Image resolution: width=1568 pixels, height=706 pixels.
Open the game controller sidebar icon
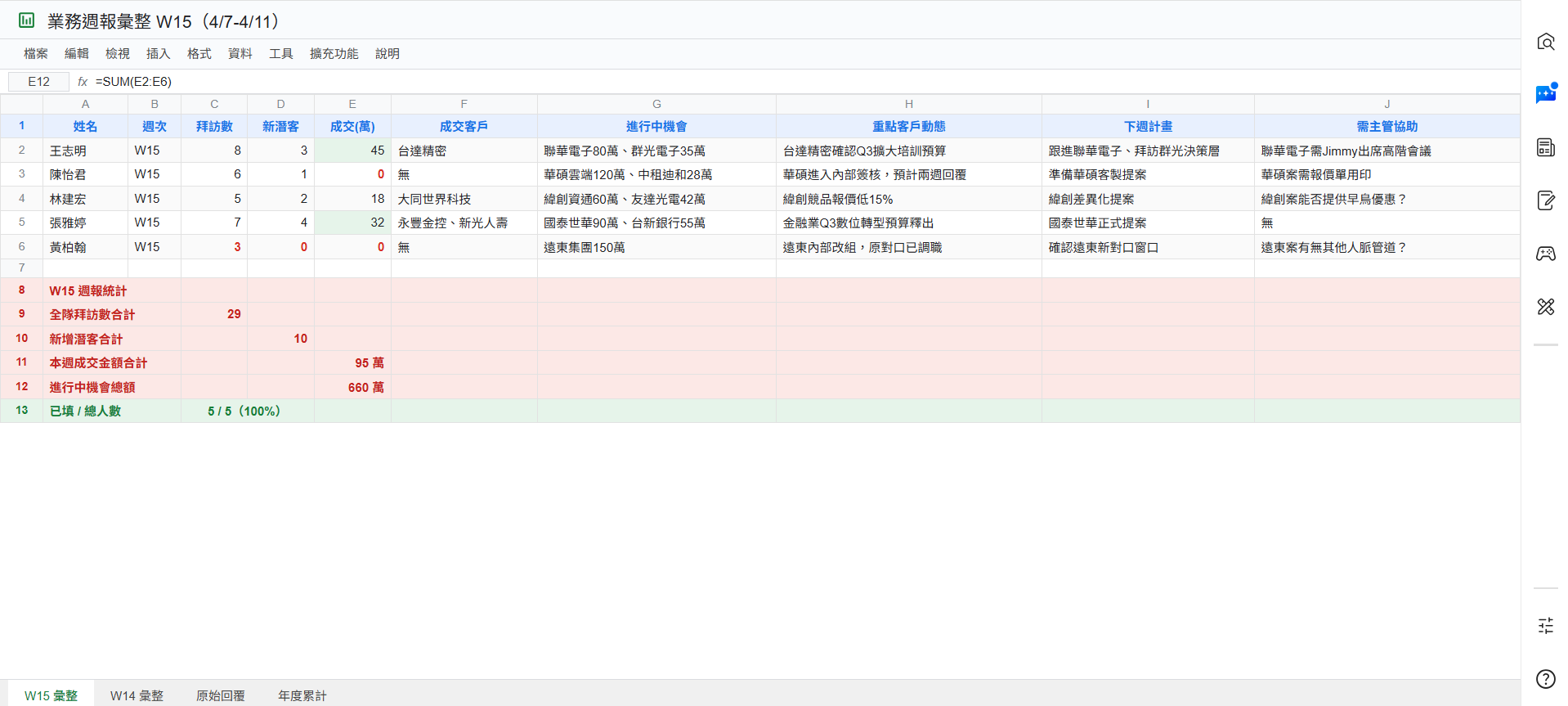[x=1545, y=254]
